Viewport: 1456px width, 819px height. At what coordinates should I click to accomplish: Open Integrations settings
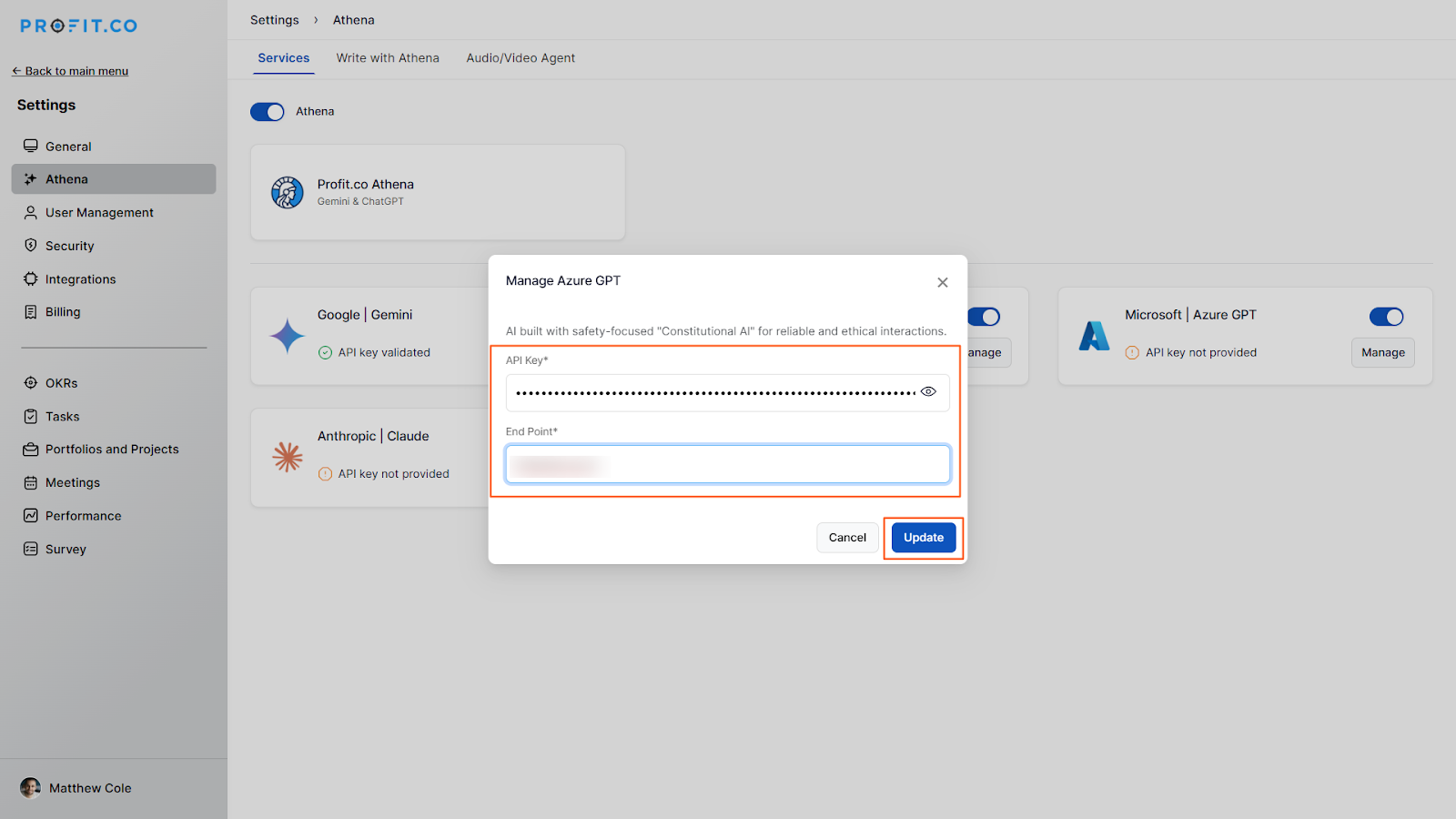click(x=114, y=279)
